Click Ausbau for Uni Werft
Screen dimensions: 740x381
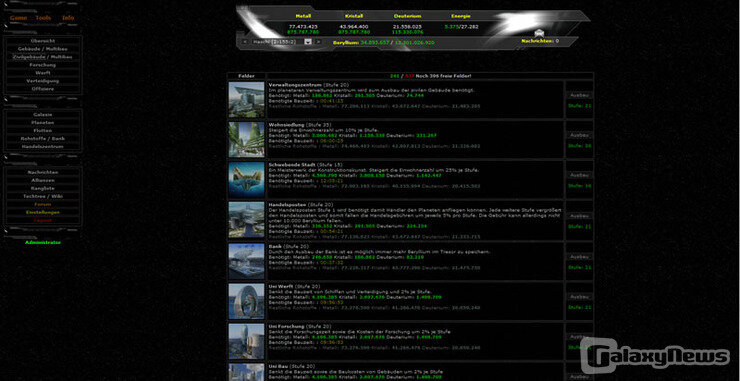579,296
